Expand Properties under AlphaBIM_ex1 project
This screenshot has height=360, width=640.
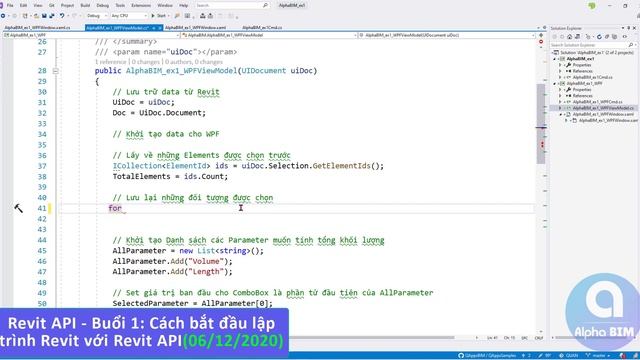pos(560,65)
